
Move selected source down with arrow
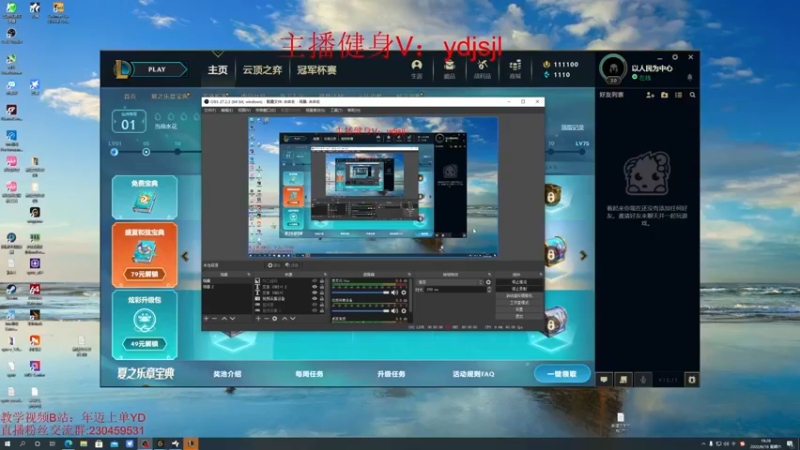[293, 318]
